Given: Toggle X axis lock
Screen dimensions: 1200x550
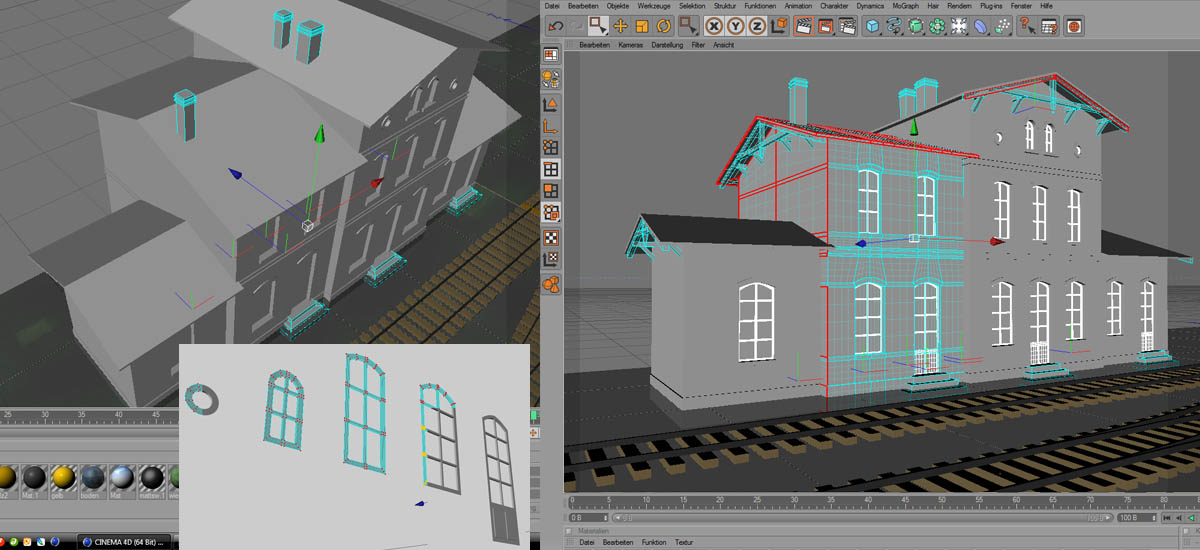Looking at the screenshot, I should point(715,26).
